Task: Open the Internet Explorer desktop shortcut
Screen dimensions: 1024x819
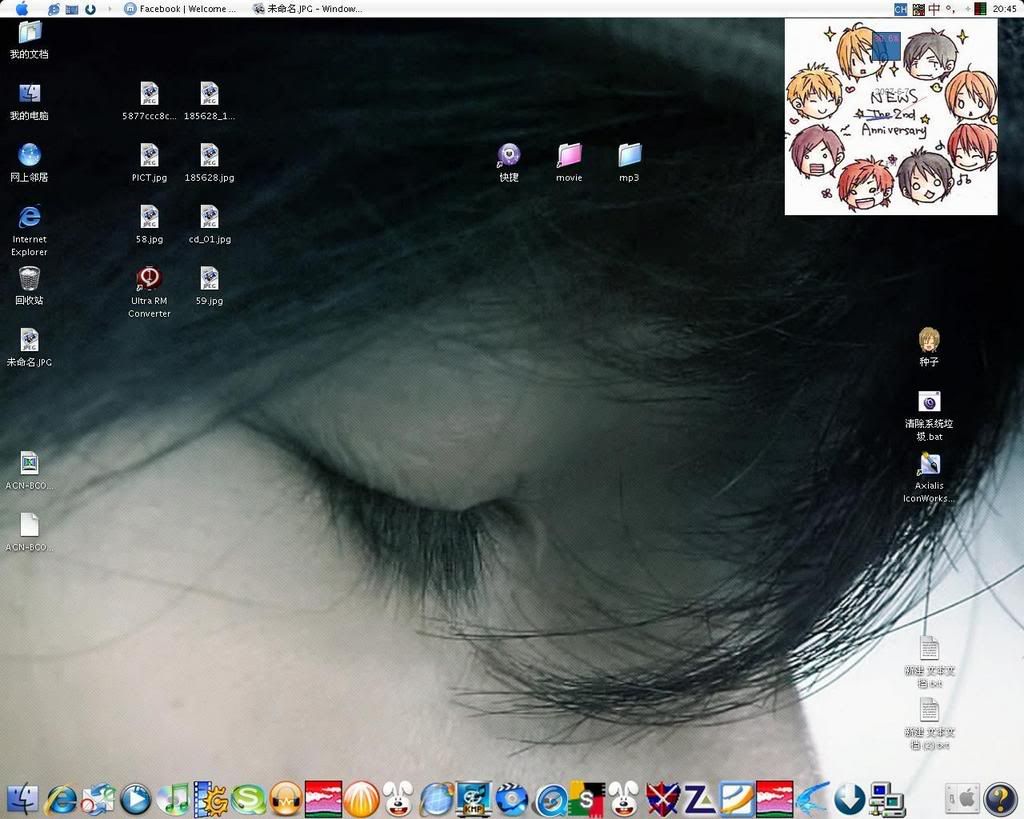Action: [x=29, y=217]
